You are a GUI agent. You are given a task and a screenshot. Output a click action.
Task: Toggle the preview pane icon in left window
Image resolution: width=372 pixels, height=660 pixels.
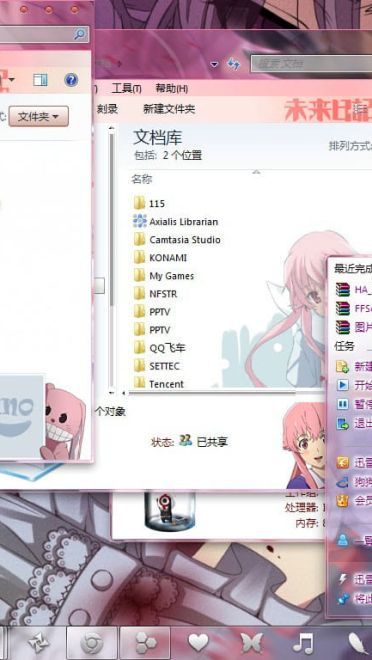point(40,80)
